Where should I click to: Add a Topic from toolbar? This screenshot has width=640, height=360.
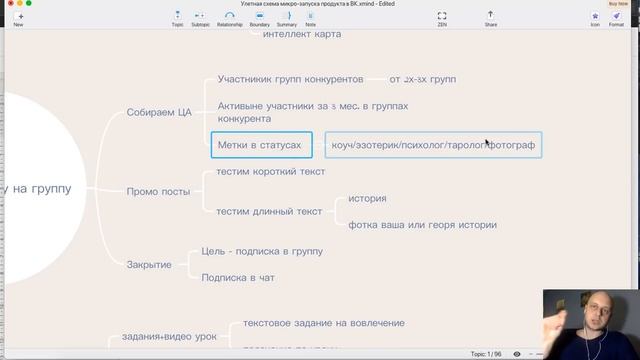coord(177,19)
